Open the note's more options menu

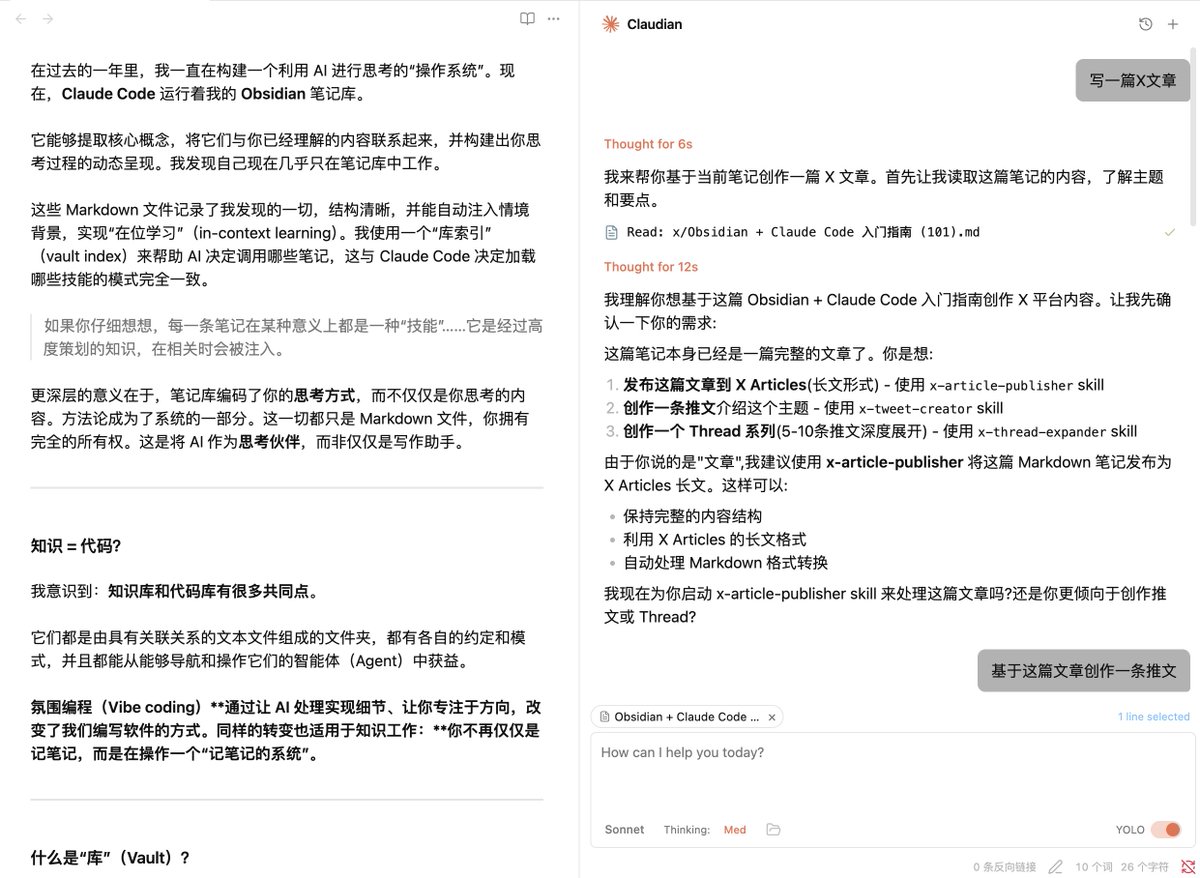[553, 19]
